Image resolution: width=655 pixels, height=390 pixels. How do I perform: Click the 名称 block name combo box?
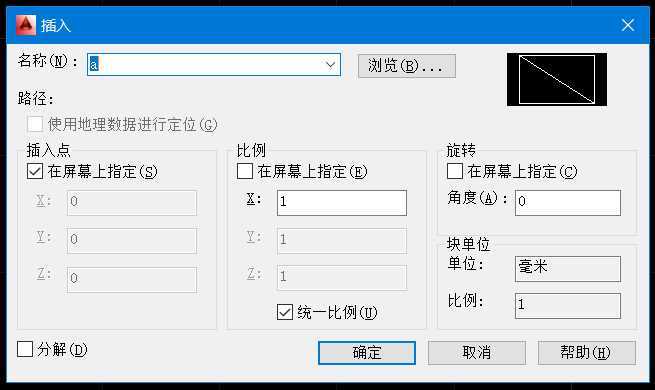tap(214, 65)
